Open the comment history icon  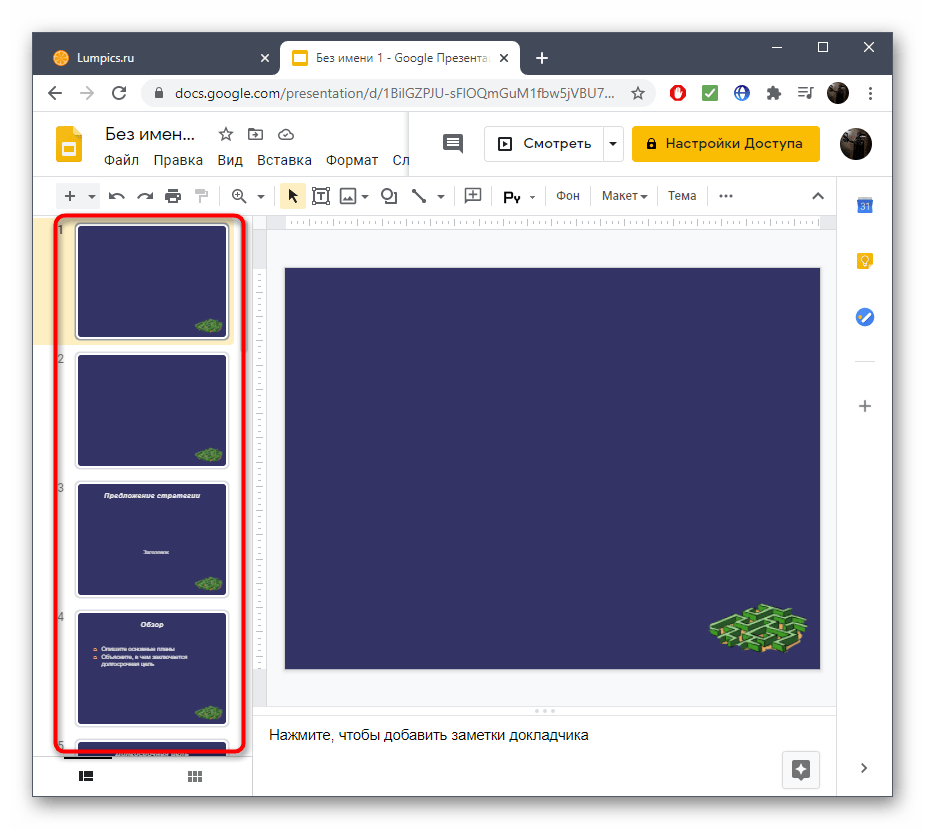[452, 143]
